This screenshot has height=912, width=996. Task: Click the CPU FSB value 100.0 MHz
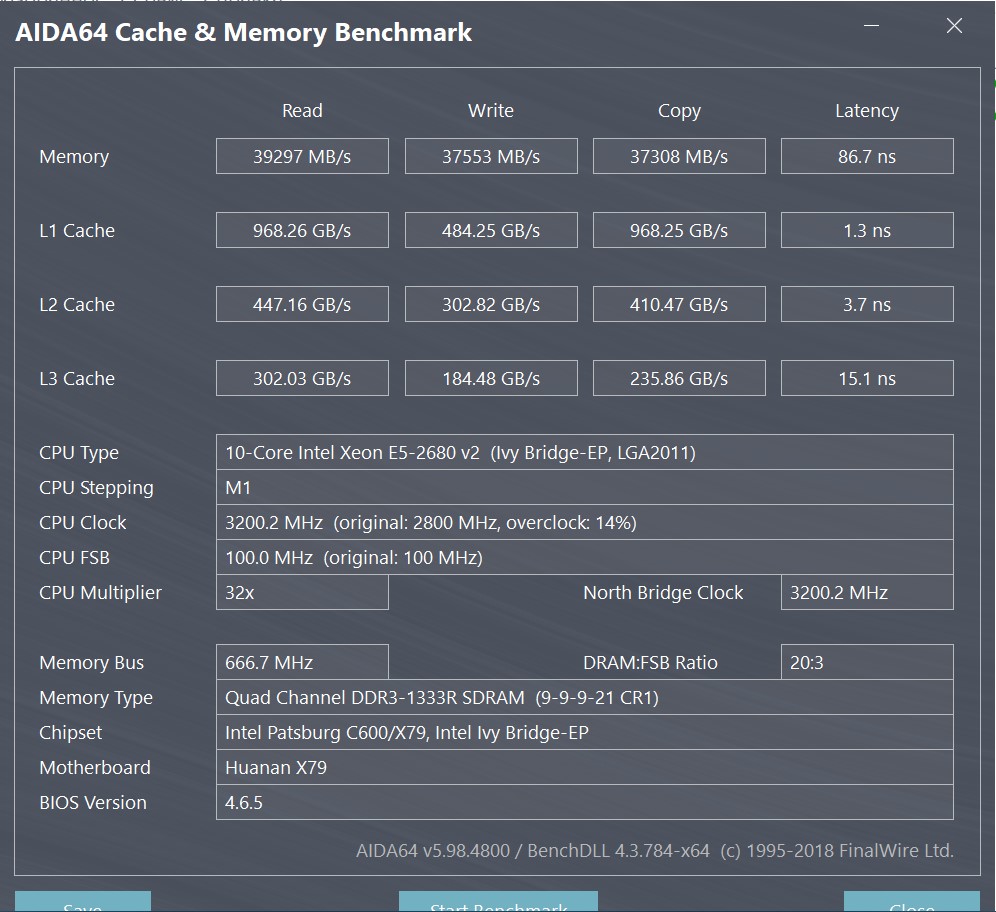pos(584,557)
